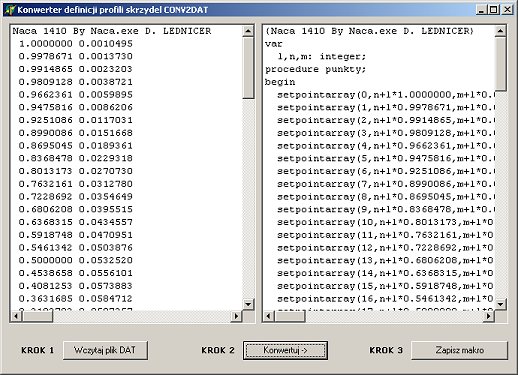518x375 pixels.
Task: Click the line 'setpointarray(12,n+l*0.7228692'
Action: click(385, 248)
